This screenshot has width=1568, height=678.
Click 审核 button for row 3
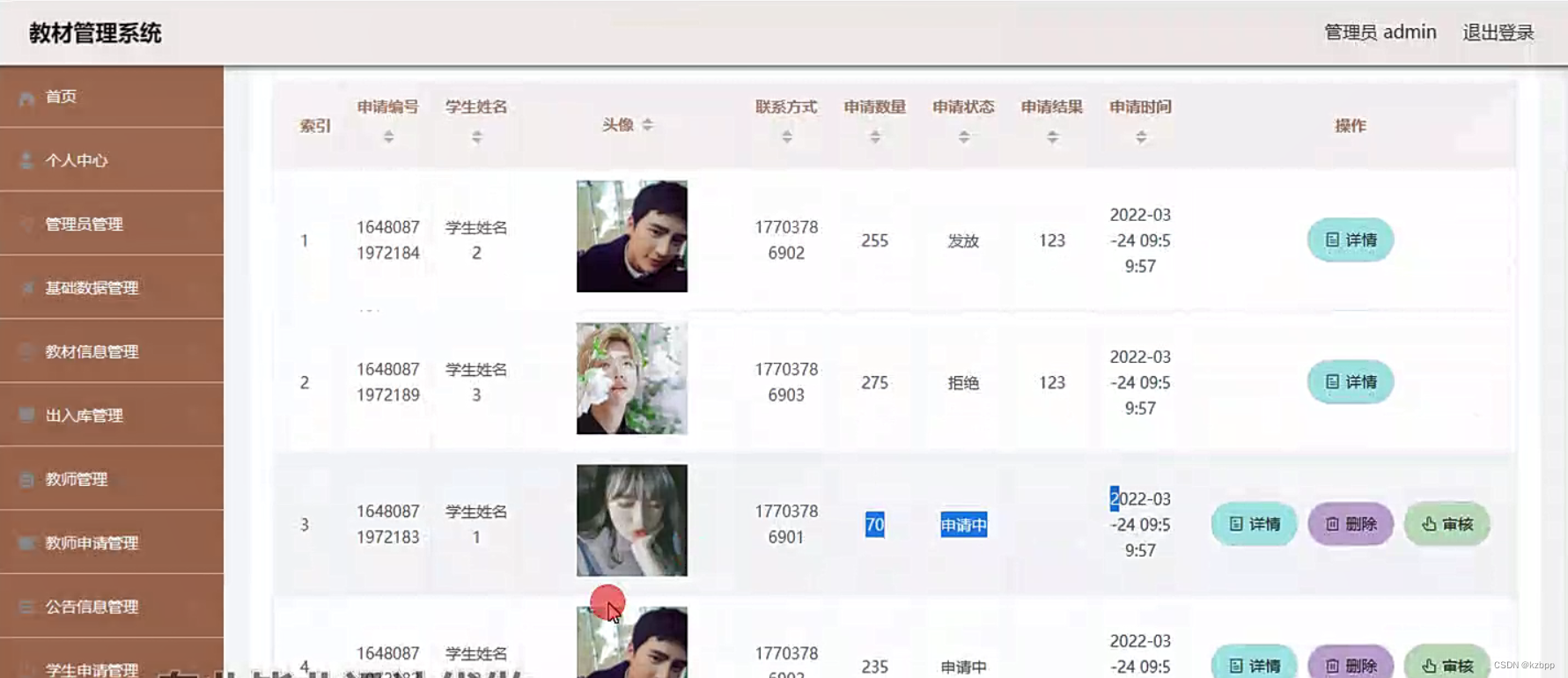[x=1447, y=524]
